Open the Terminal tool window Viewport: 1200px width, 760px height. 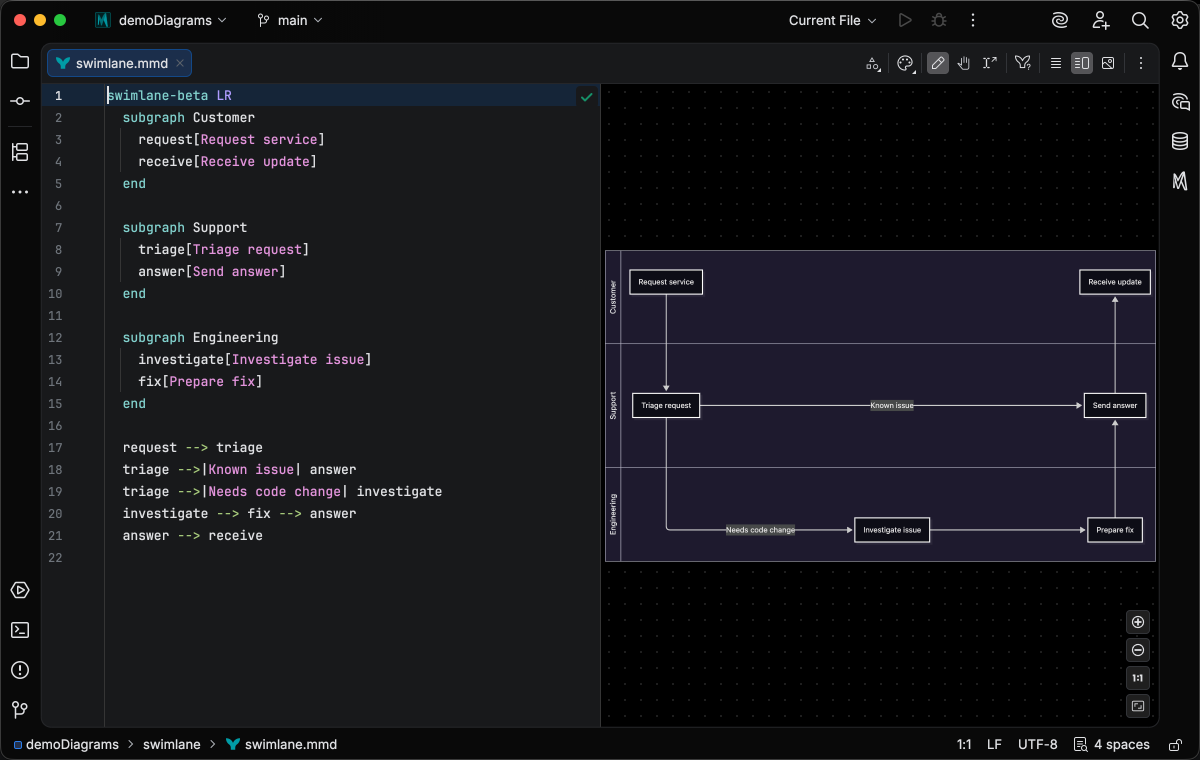[x=20, y=630]
